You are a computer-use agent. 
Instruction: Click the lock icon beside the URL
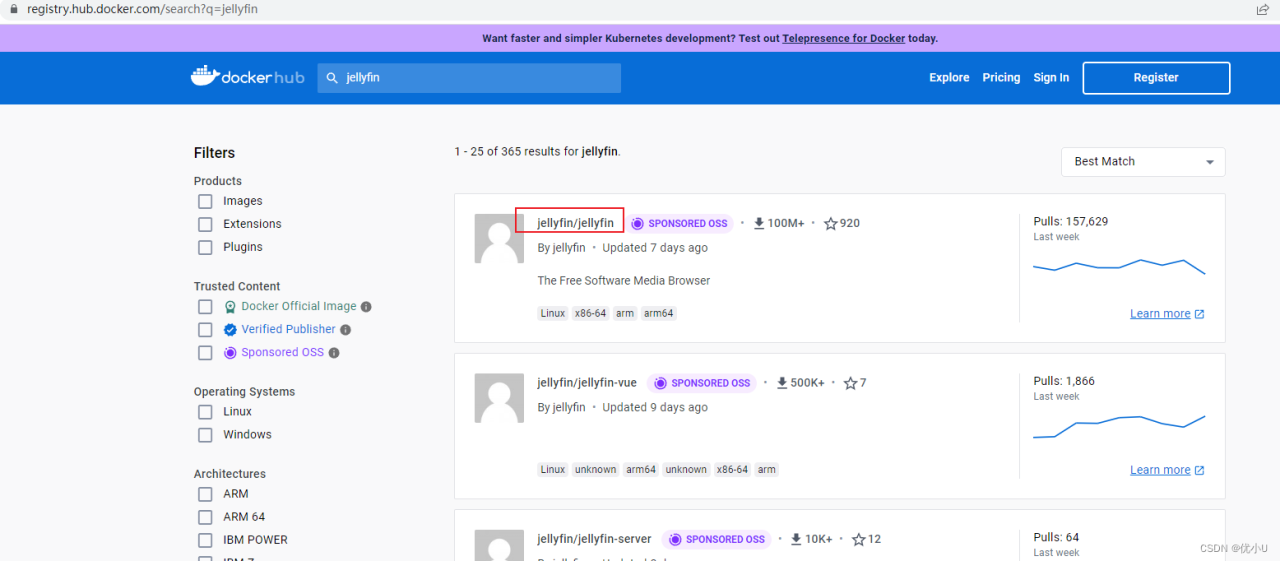pos(12,9)
